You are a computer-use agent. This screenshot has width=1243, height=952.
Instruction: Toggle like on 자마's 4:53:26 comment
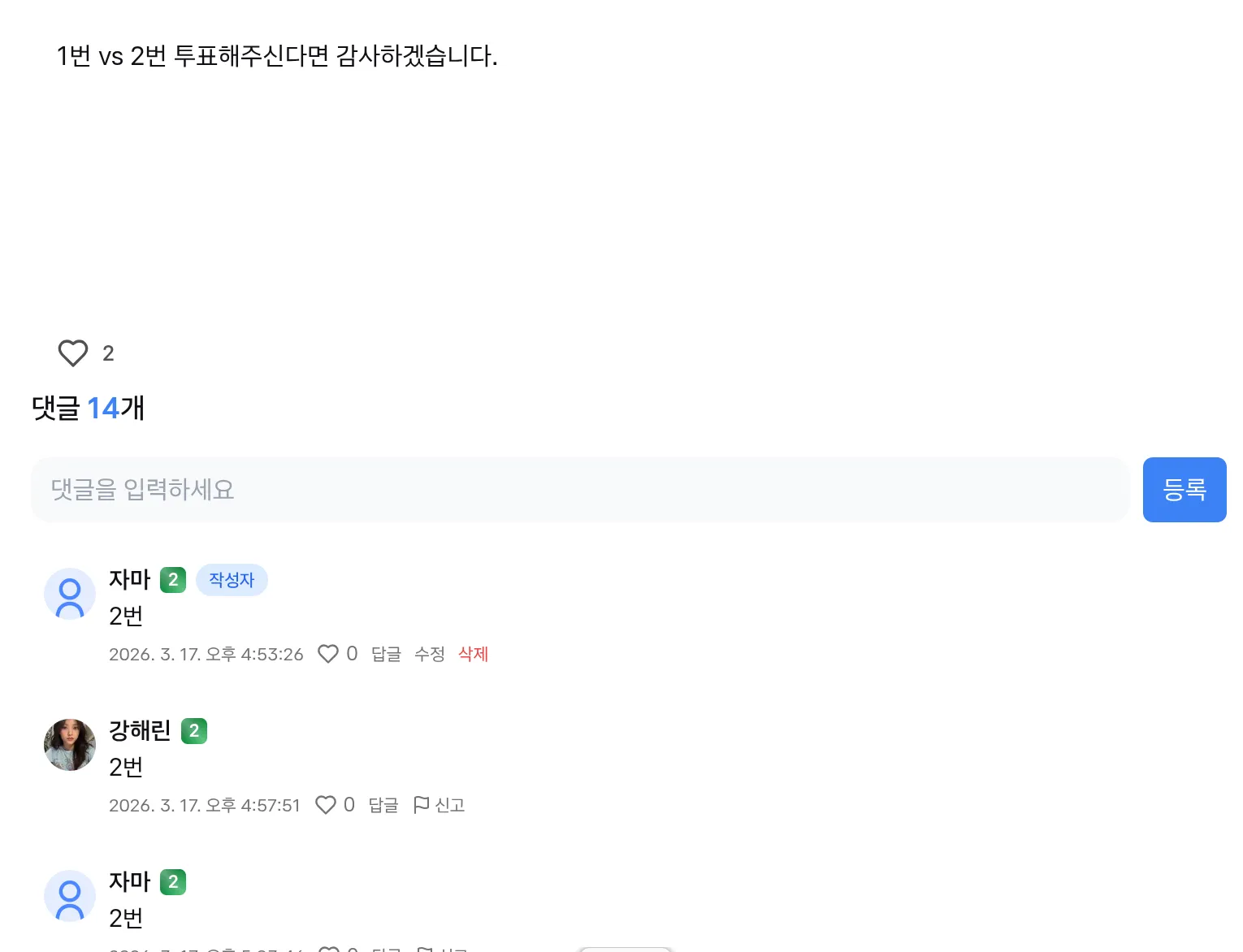coord(328,654)
